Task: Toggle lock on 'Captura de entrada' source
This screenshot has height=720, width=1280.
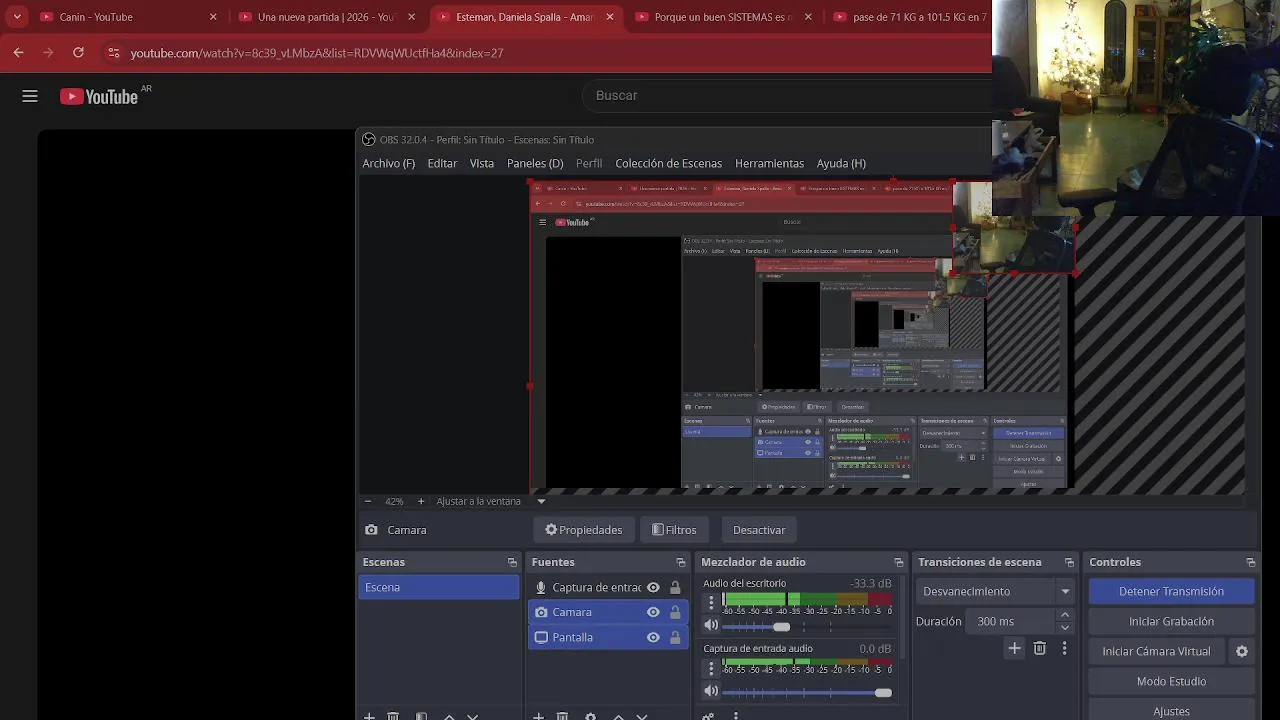Action: point(675,587)
